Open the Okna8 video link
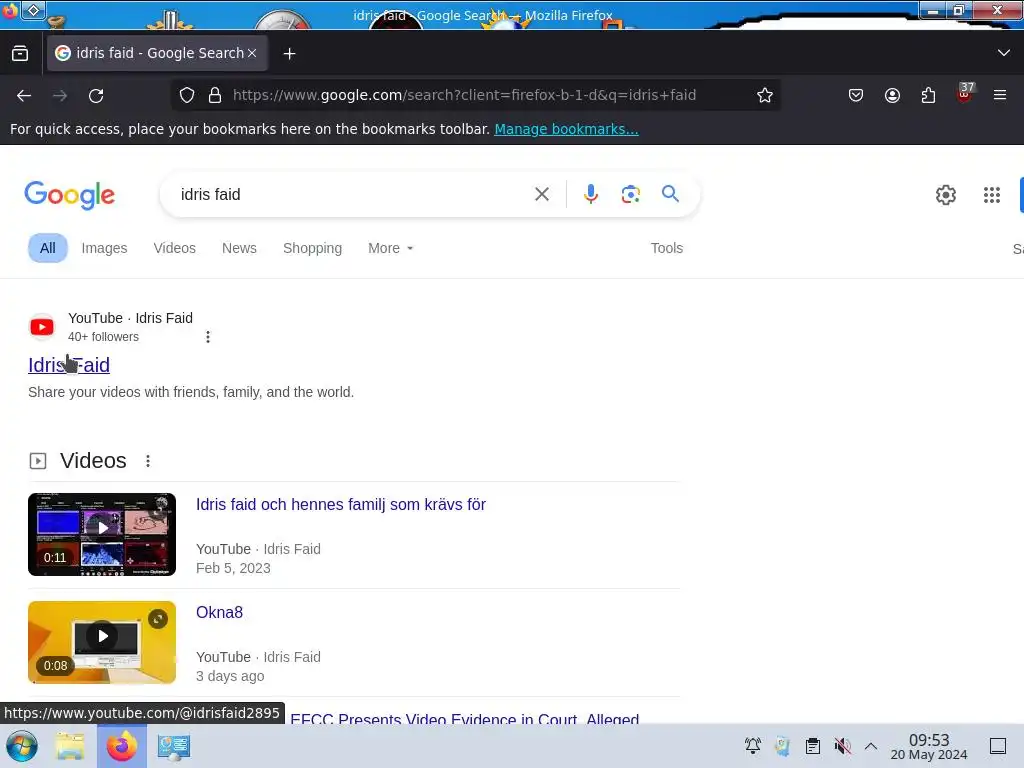Image resolution: width=1024 pixels, height=768 pixels. pos(219,612)
